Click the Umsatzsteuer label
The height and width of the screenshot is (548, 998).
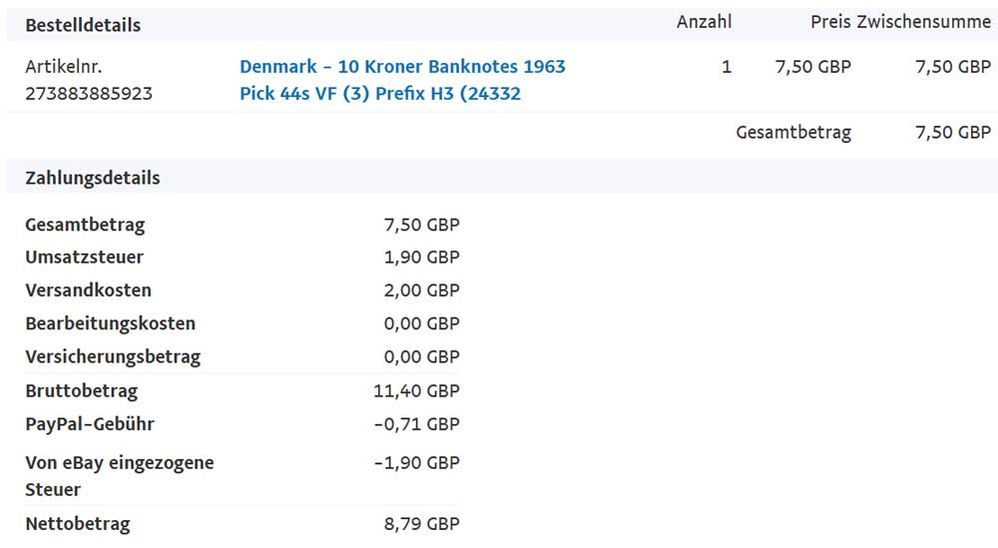[84, 257]
